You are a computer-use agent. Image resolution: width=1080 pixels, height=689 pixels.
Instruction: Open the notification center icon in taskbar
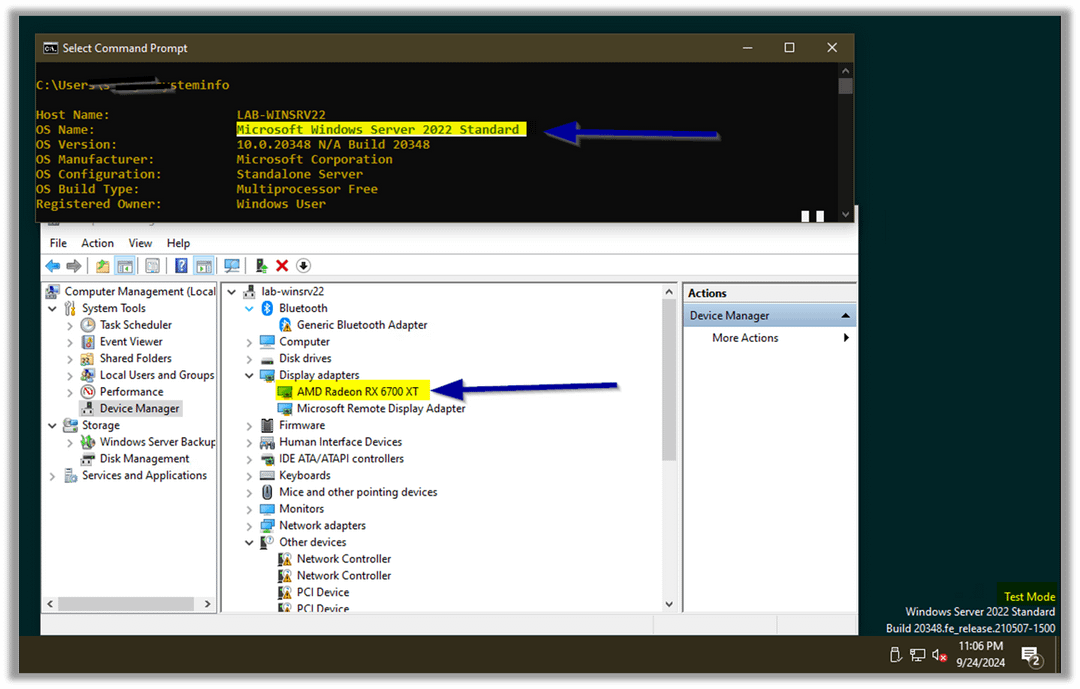point(1030,656)
